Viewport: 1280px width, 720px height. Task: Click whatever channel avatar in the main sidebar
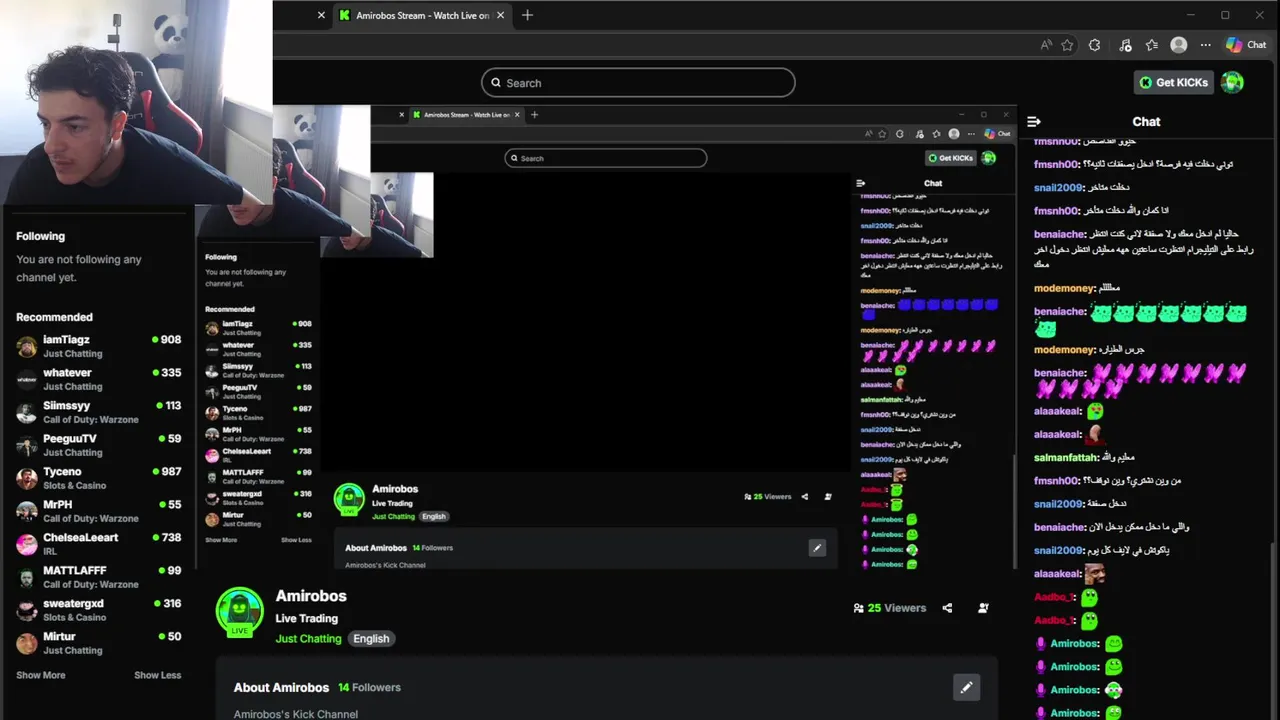coord(27,380)
